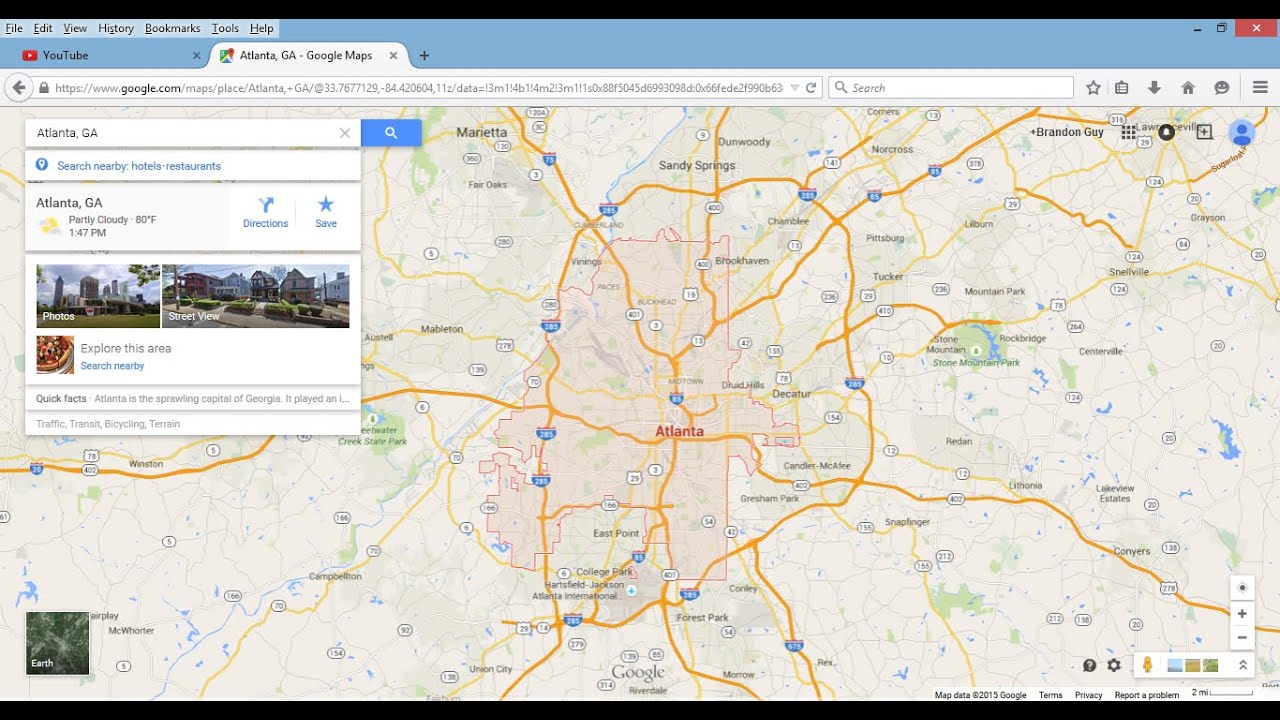Screen dimensions: 1280x720
Task: Open the History menu
Action: 116,28
